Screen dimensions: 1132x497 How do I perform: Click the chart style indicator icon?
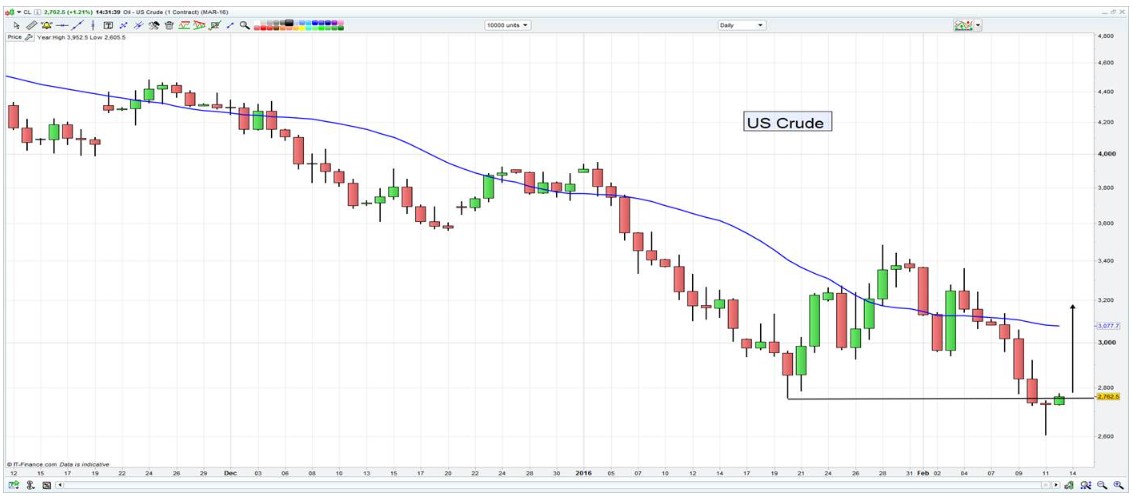coord(963,25)
